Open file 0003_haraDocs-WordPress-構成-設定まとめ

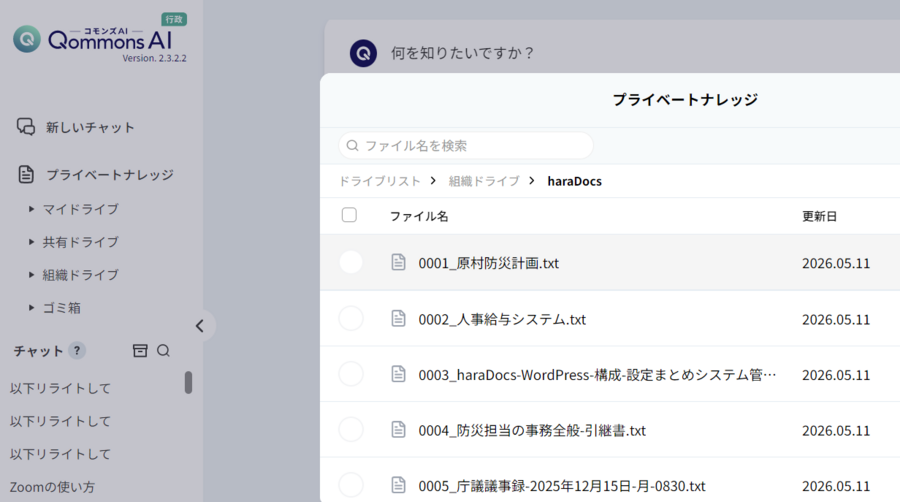pyautogui.click(x=597, y=375)
